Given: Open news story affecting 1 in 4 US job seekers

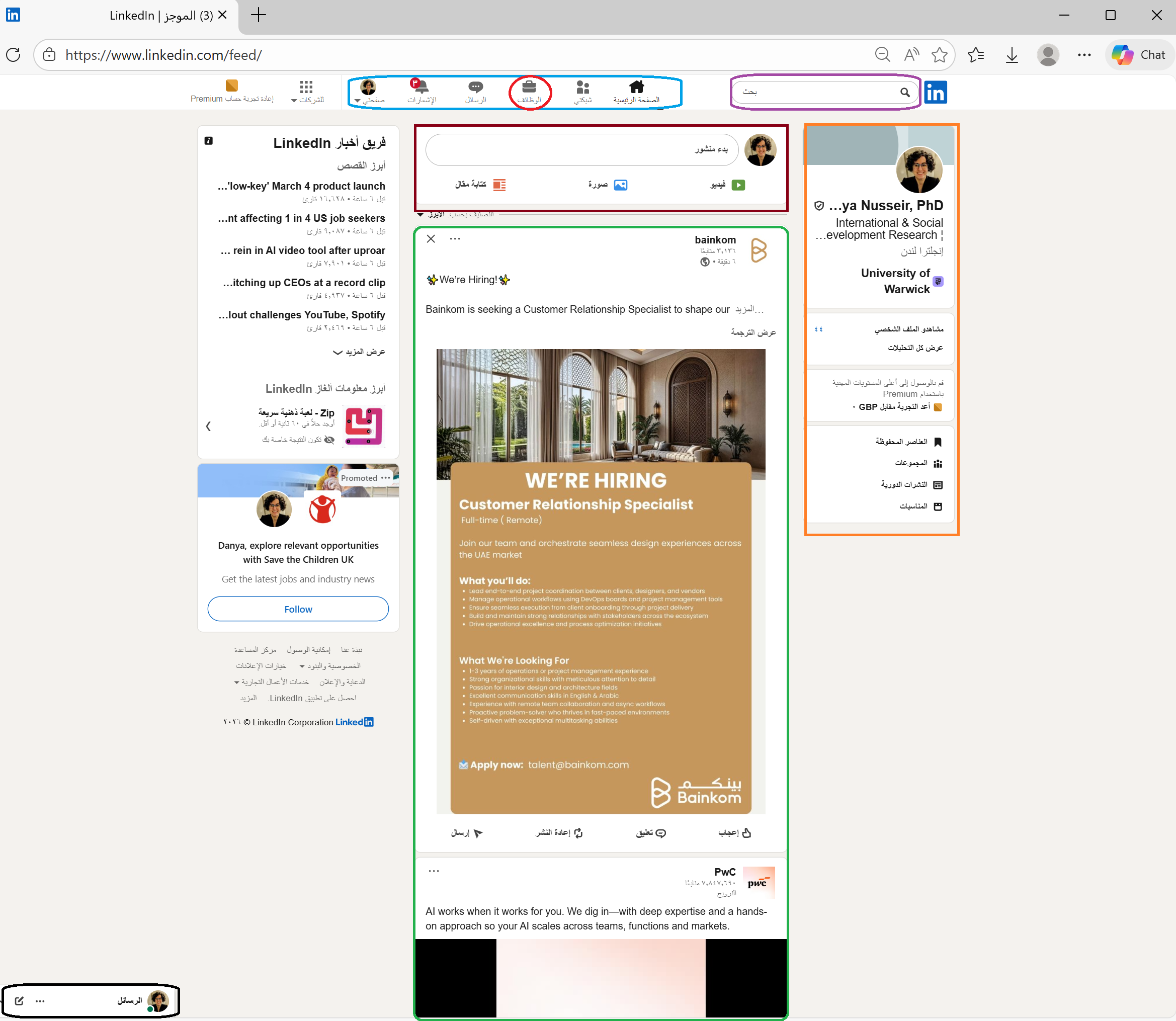Looking at the screenshot, I should coord(301,218).
